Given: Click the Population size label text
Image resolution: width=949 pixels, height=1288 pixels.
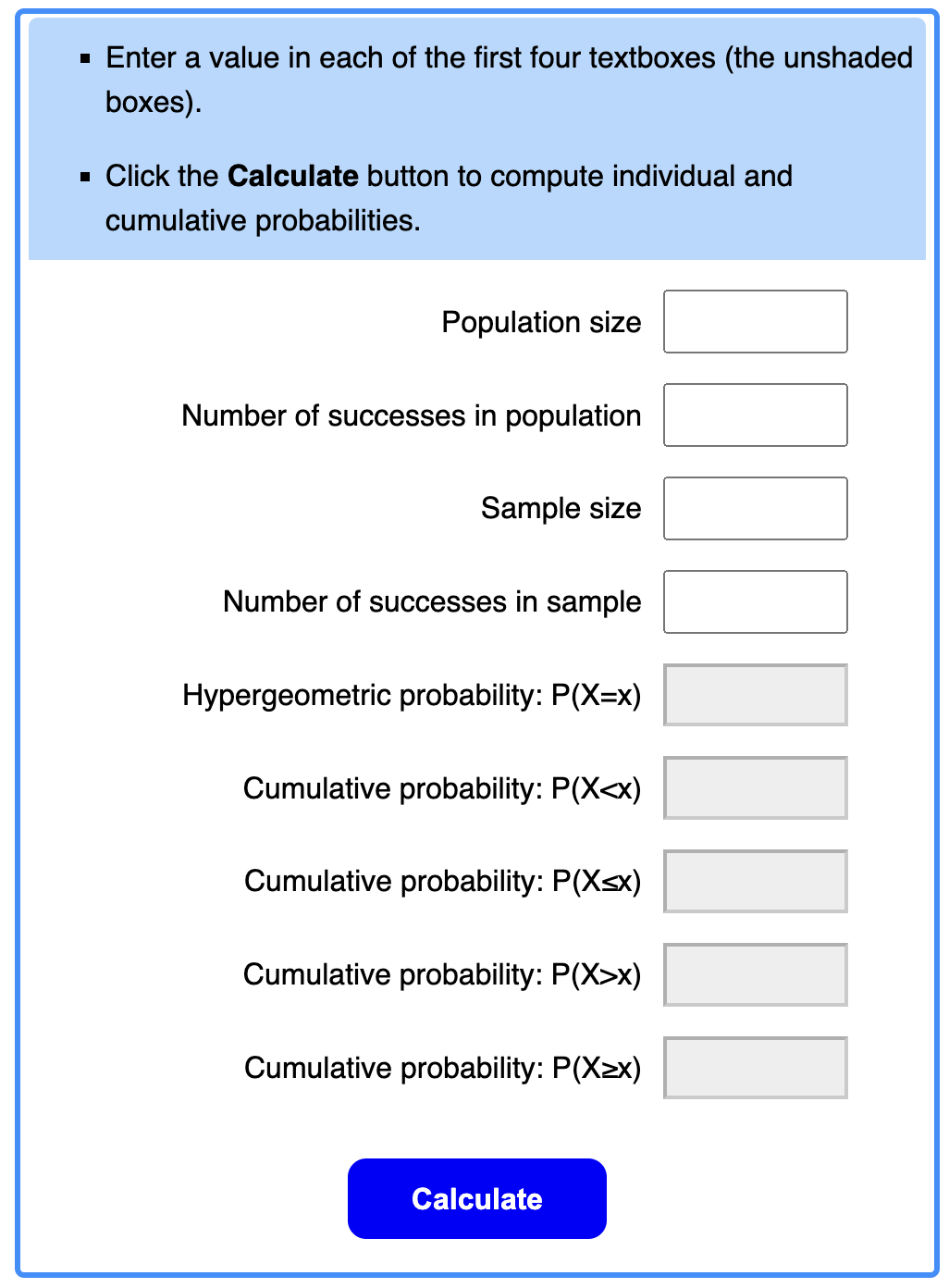Looking at the screenshot, I should [x=541, y=322].
